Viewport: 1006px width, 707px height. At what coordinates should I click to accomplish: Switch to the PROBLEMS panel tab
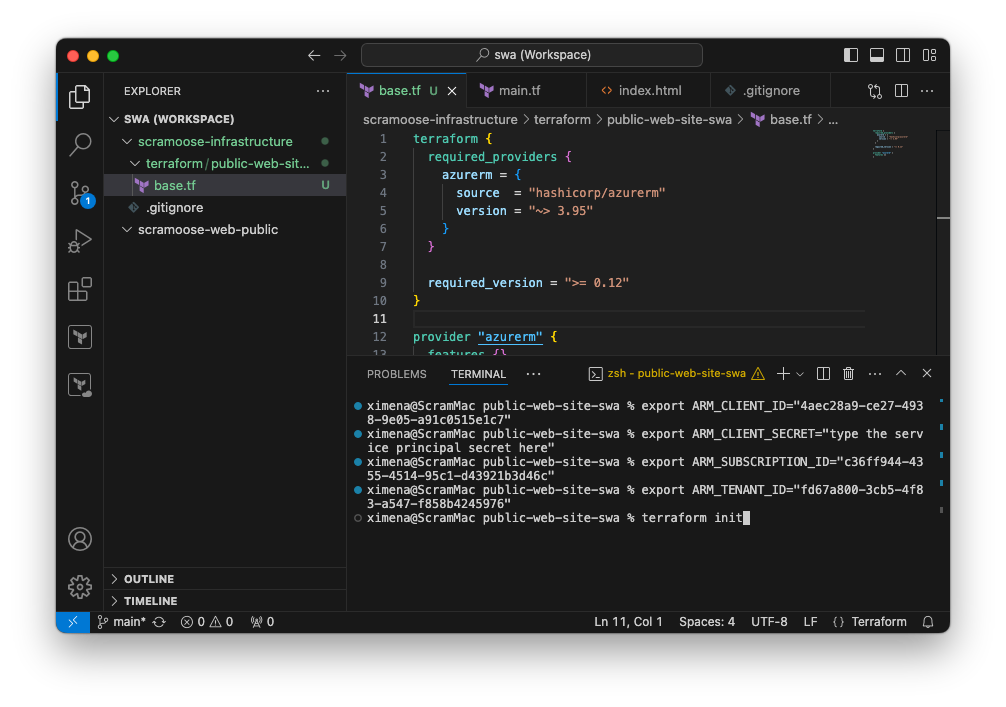(396, 374)
